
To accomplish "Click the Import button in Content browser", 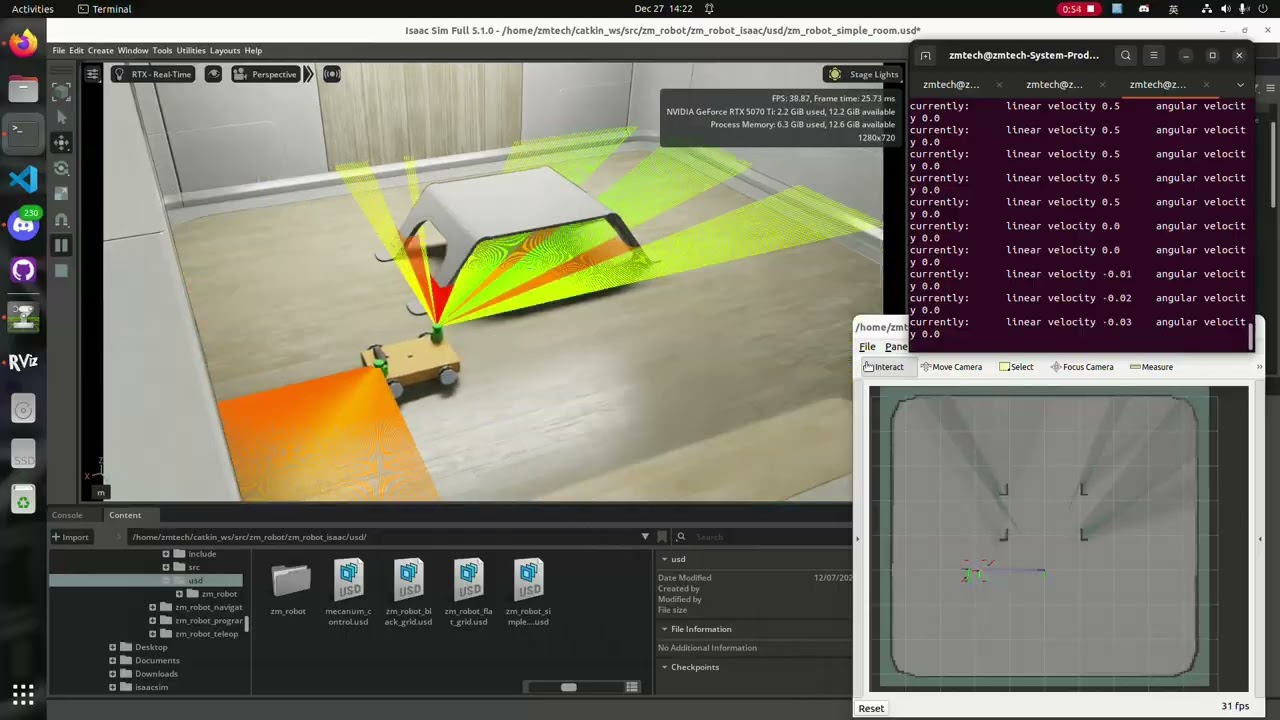I will click(x=70, y=537).
